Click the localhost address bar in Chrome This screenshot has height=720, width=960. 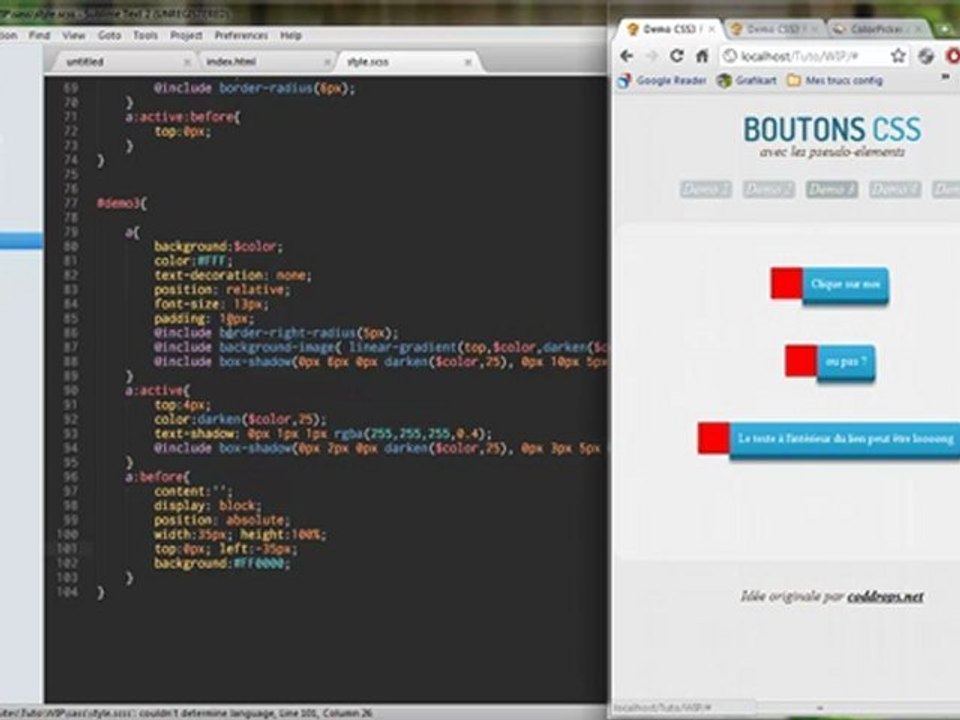[805, 56]
